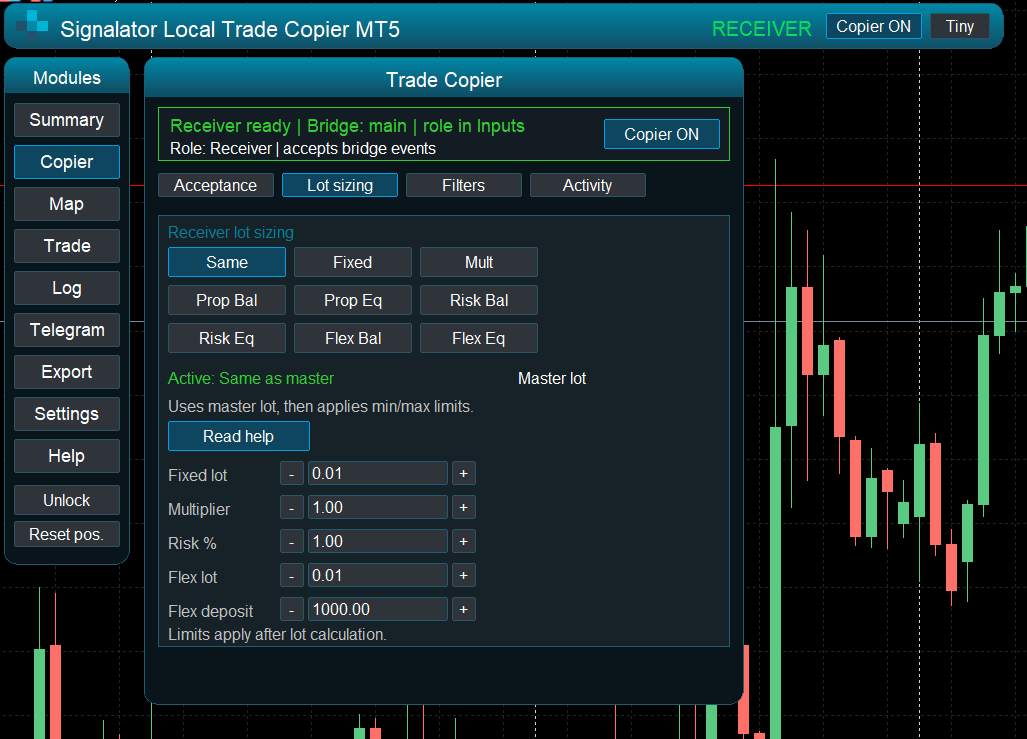Click 'Uses master lot, then applies min/max limits.' text
1027x739 pixels.
(x=321, y=406)
